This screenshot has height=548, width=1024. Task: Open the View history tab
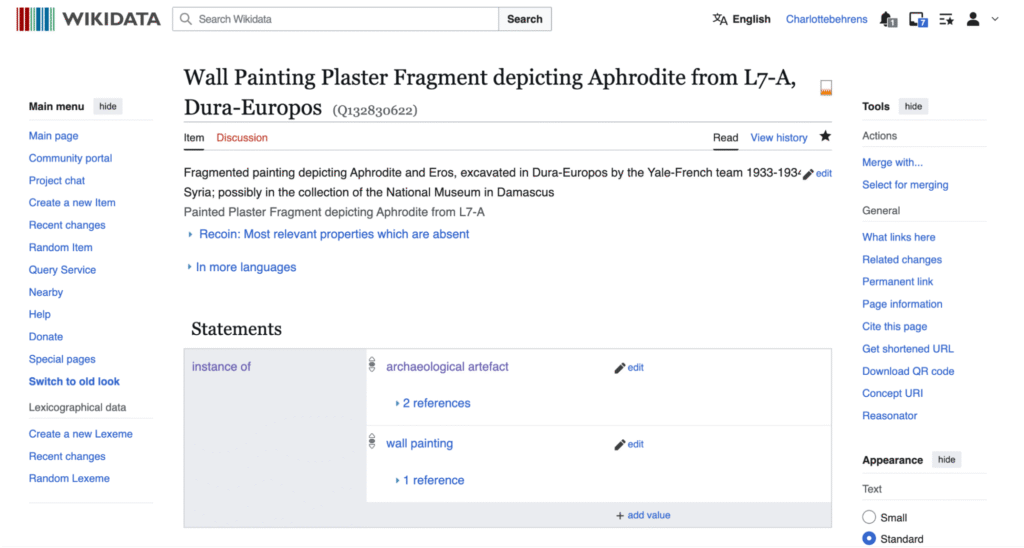(778, 138)
